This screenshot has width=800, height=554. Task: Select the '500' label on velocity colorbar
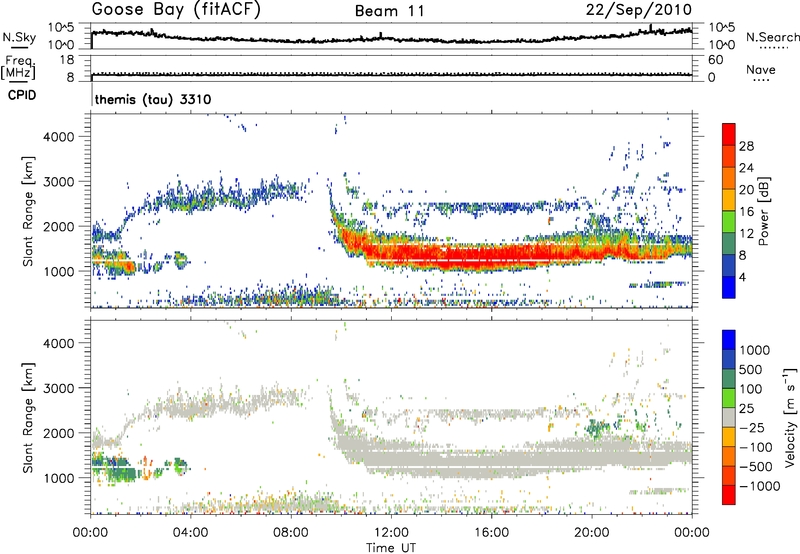750,370
